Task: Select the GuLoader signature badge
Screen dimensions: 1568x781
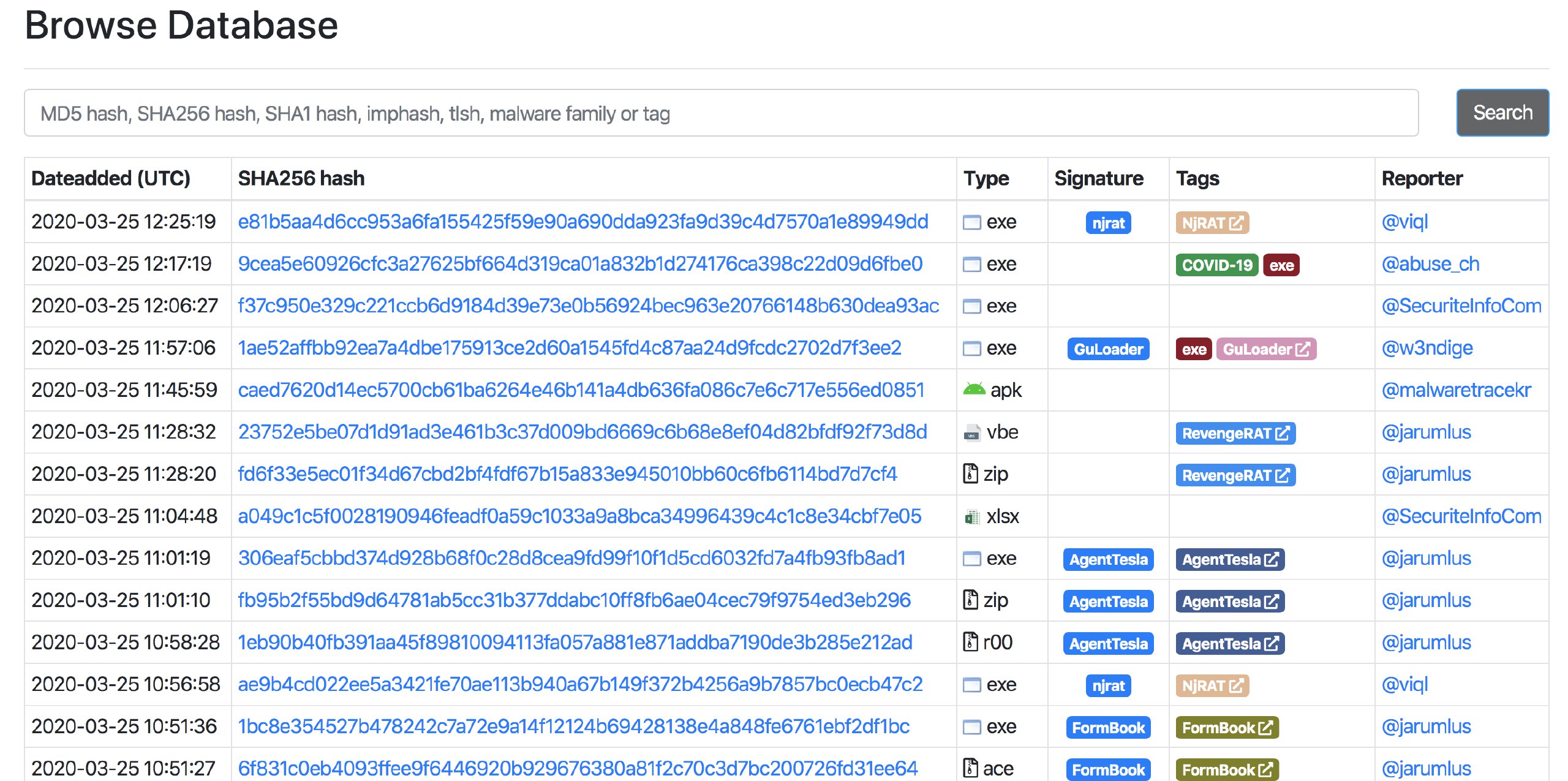Action: 1108,349
